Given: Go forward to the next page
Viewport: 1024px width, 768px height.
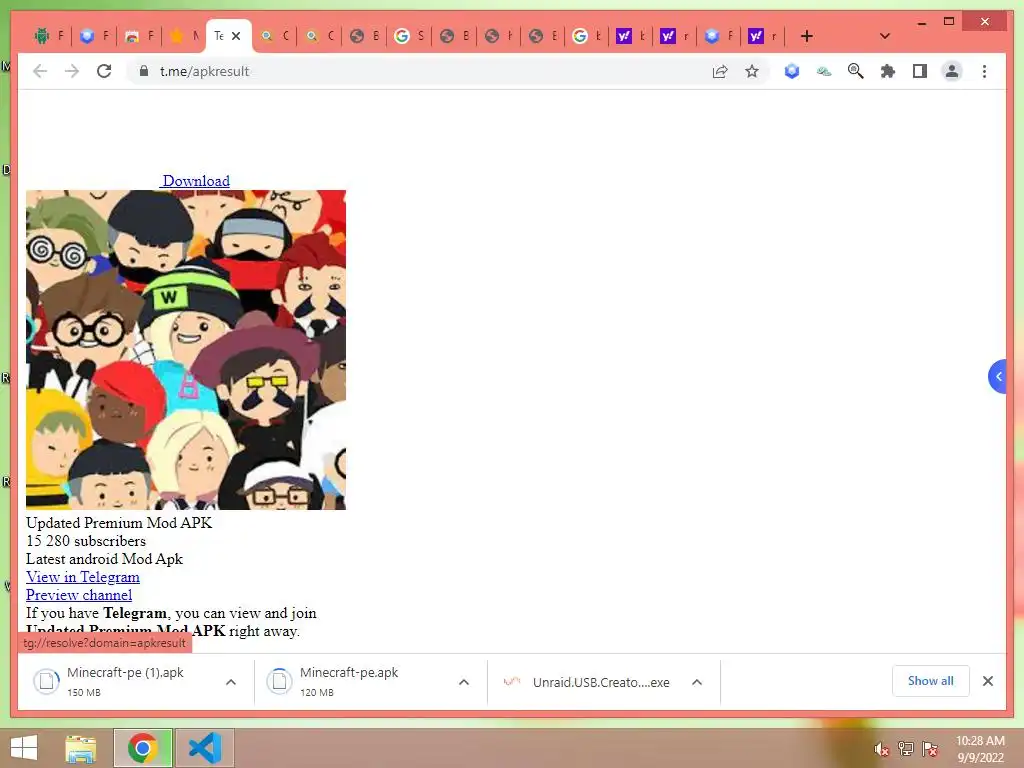Looking at the screenshot, I should point(71,71).
